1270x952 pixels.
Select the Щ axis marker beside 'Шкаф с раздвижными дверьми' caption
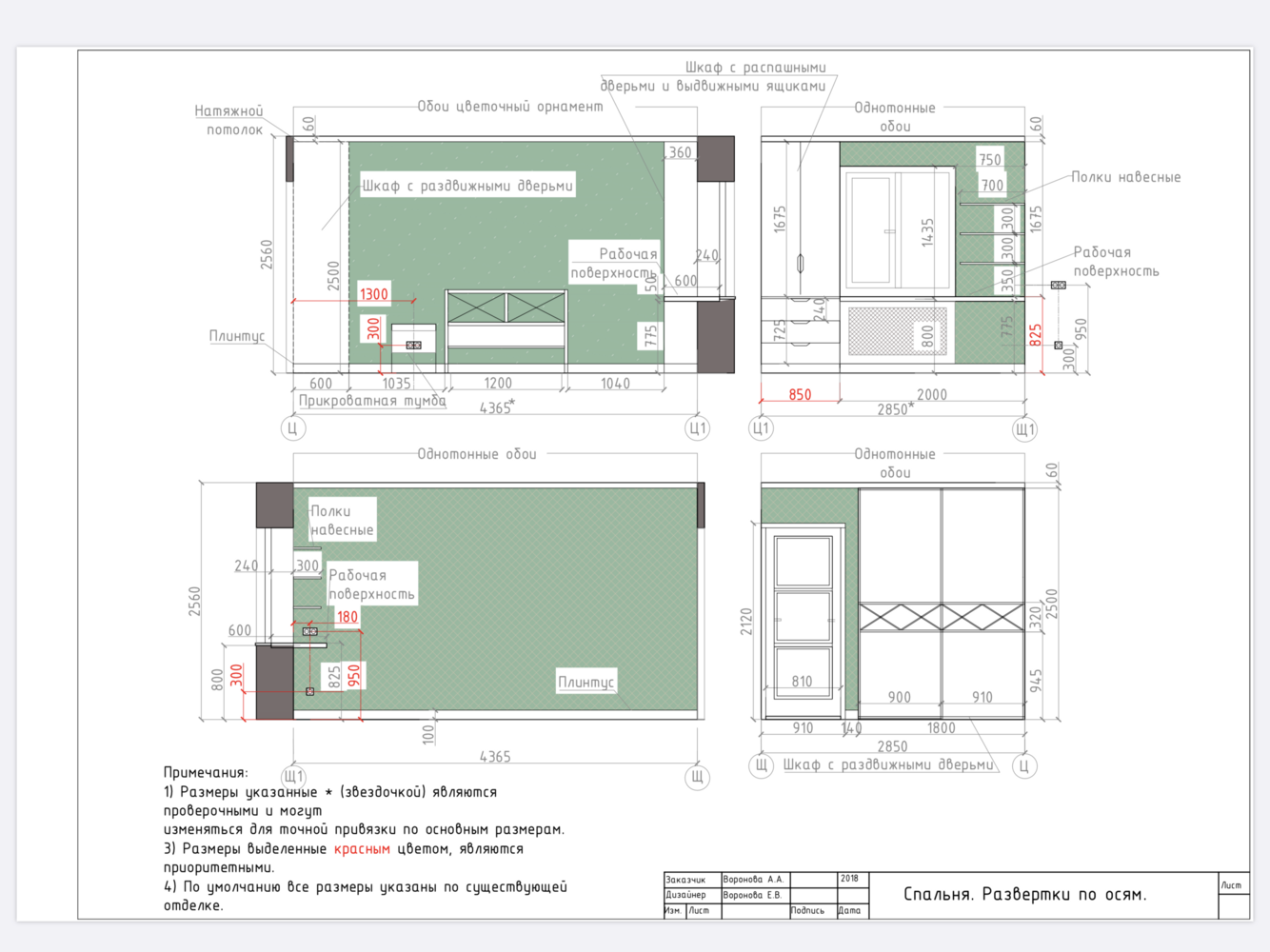[761, 765]
